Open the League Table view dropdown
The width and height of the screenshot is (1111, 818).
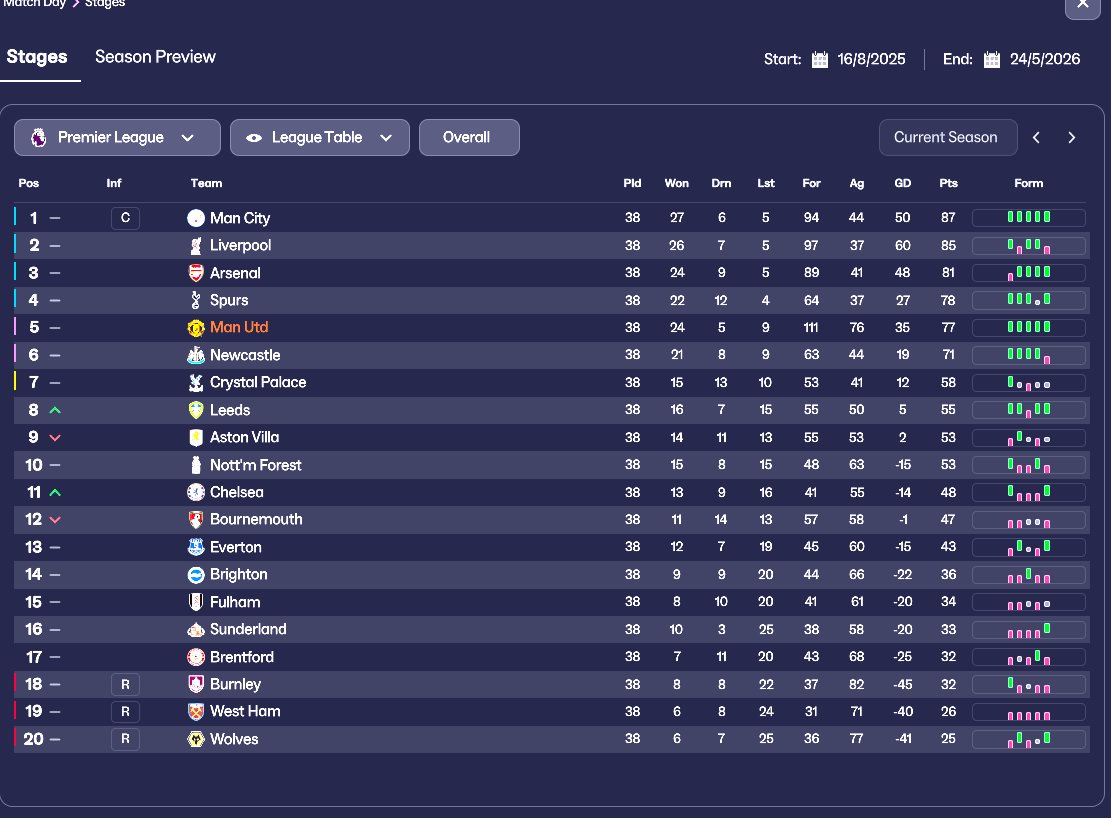tap(319, 138)
